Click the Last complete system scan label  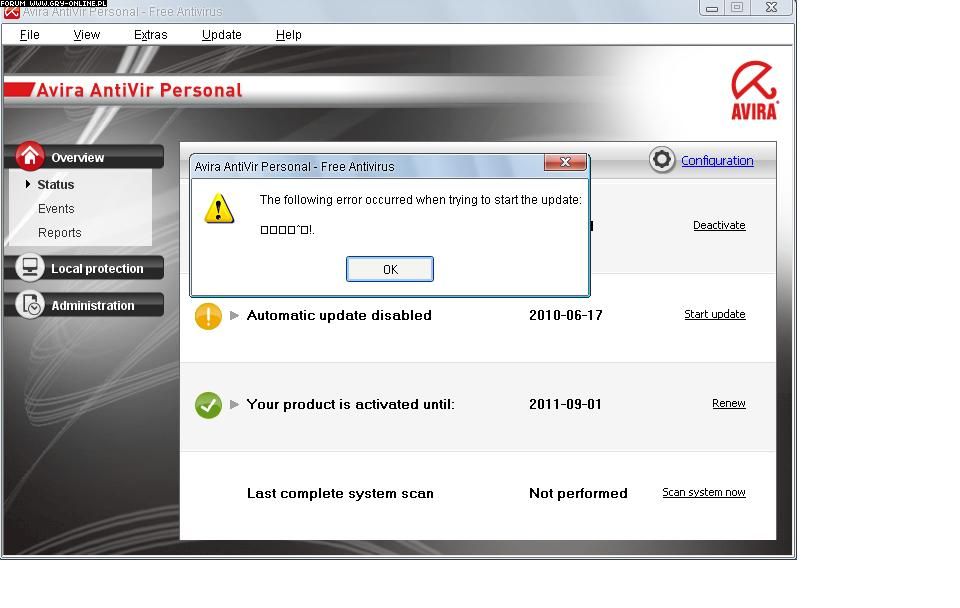tap(340, 494)
